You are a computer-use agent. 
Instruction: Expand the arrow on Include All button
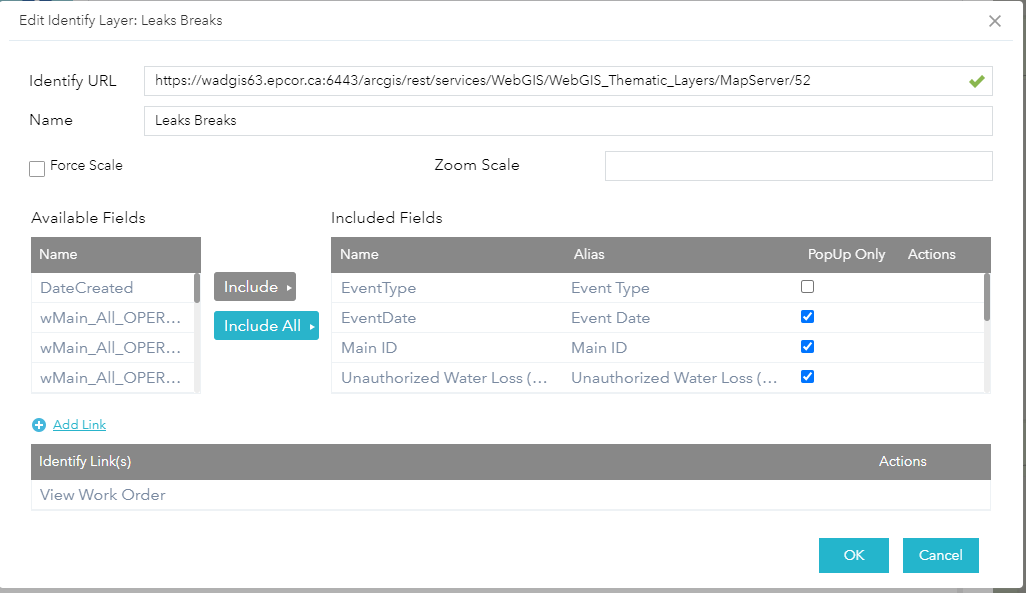click(313, 325)
